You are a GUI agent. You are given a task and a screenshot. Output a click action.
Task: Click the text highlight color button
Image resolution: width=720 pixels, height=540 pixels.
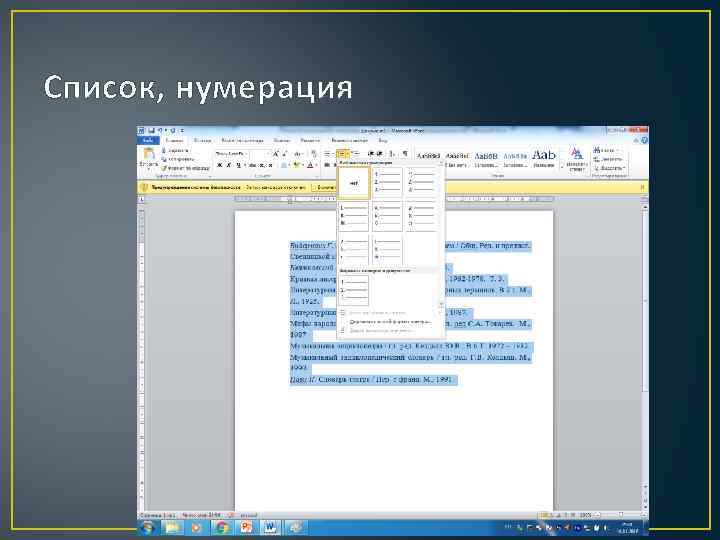point(296,165)
